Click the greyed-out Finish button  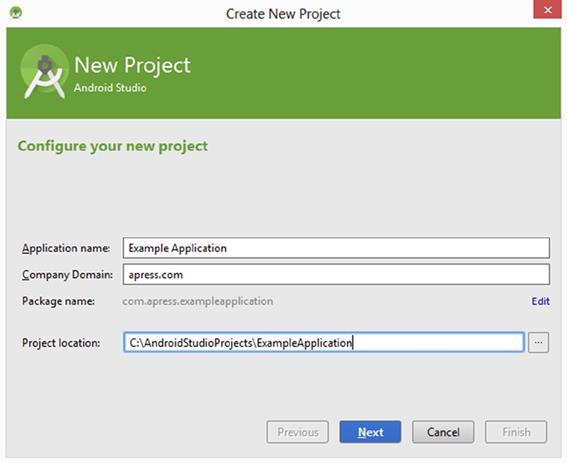(x=516, y=432)
